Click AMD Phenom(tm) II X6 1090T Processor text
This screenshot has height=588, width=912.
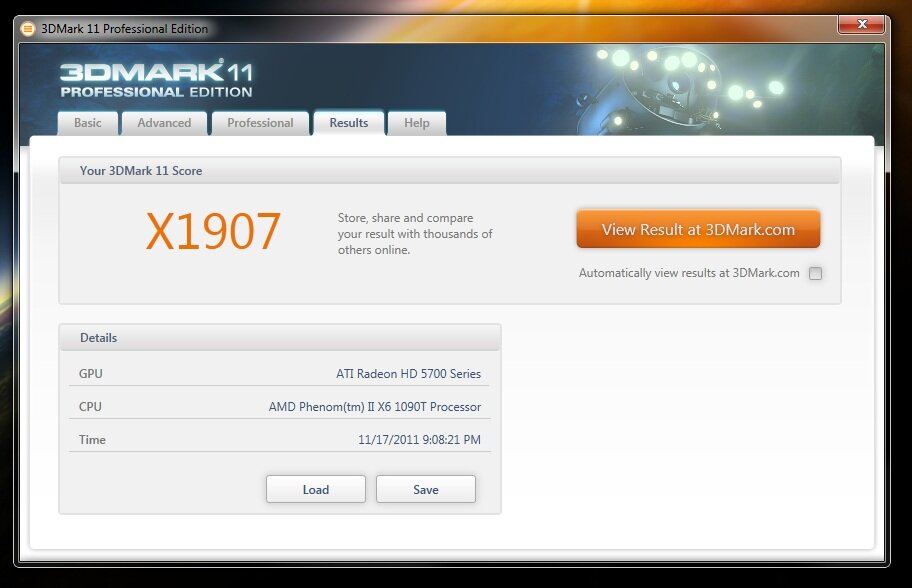[x=375, y=407]
